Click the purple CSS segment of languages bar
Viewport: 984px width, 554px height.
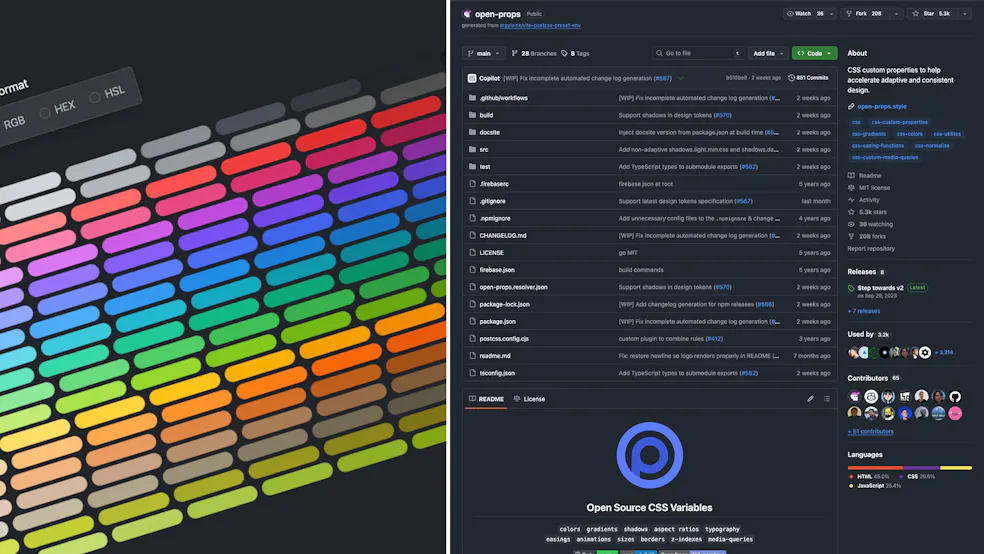921,468
